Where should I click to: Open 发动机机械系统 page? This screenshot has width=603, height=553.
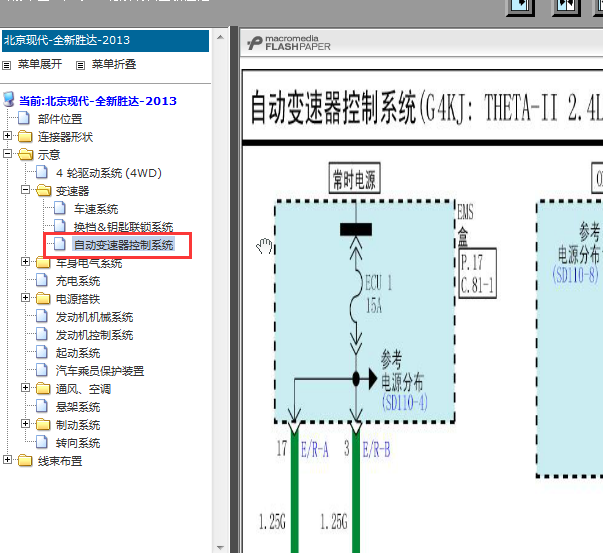point(95,317)
